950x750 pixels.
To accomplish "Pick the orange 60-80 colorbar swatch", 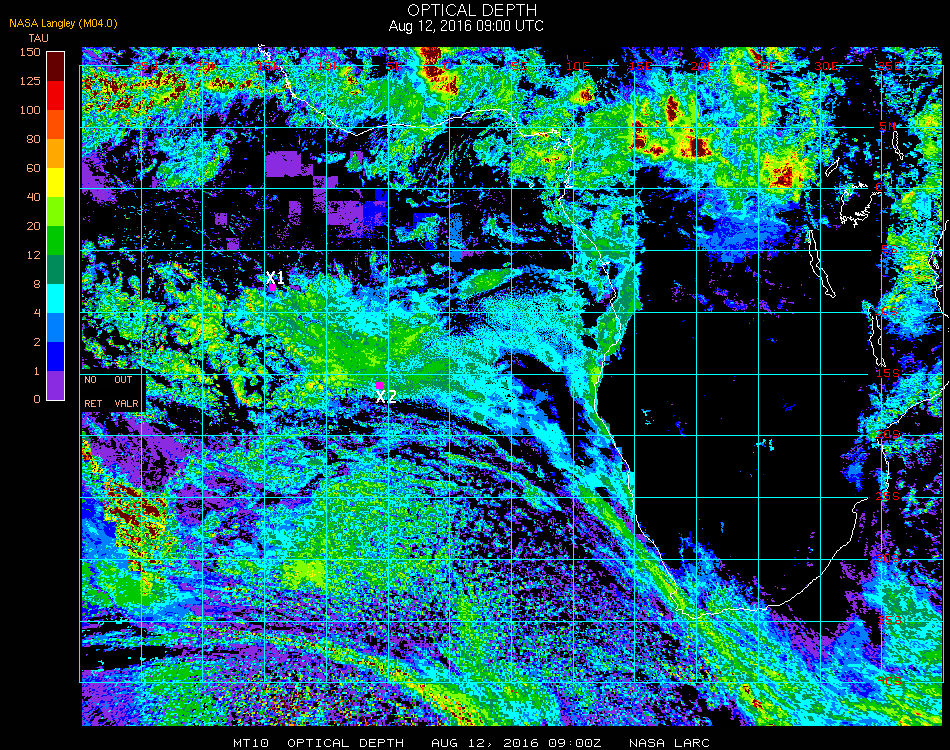I will coord(56,153).
